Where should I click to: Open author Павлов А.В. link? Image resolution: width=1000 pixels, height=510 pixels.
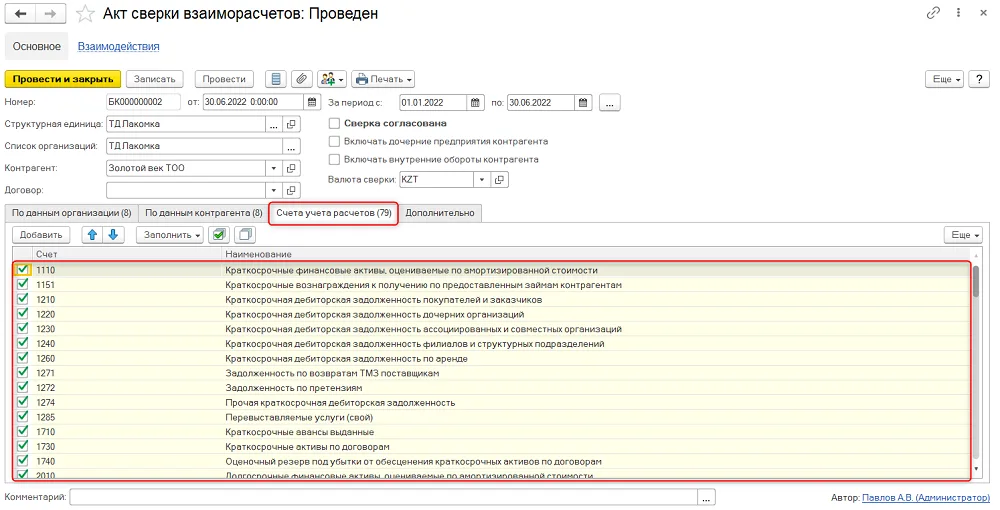click(x=925, y=497)
